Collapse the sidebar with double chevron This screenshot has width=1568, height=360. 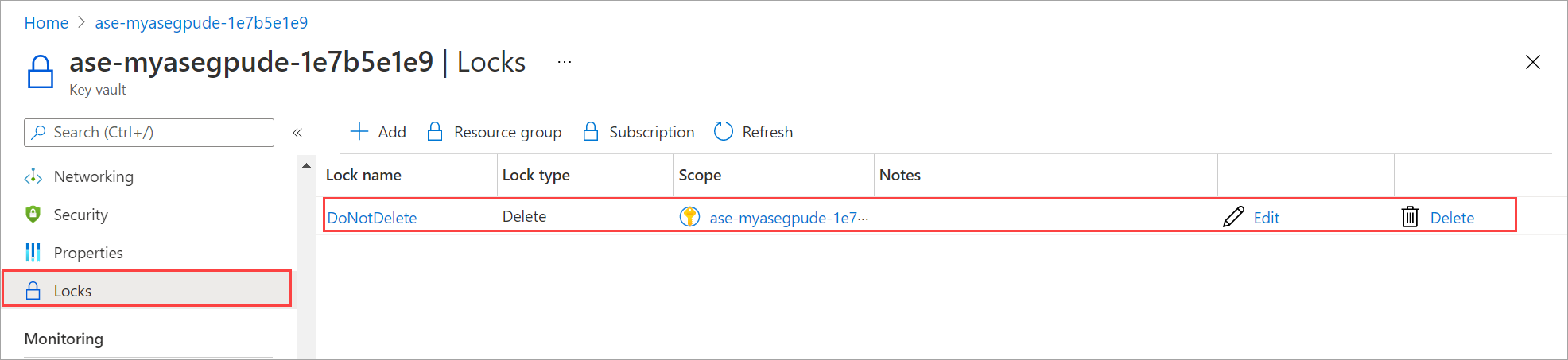[297, 133]
